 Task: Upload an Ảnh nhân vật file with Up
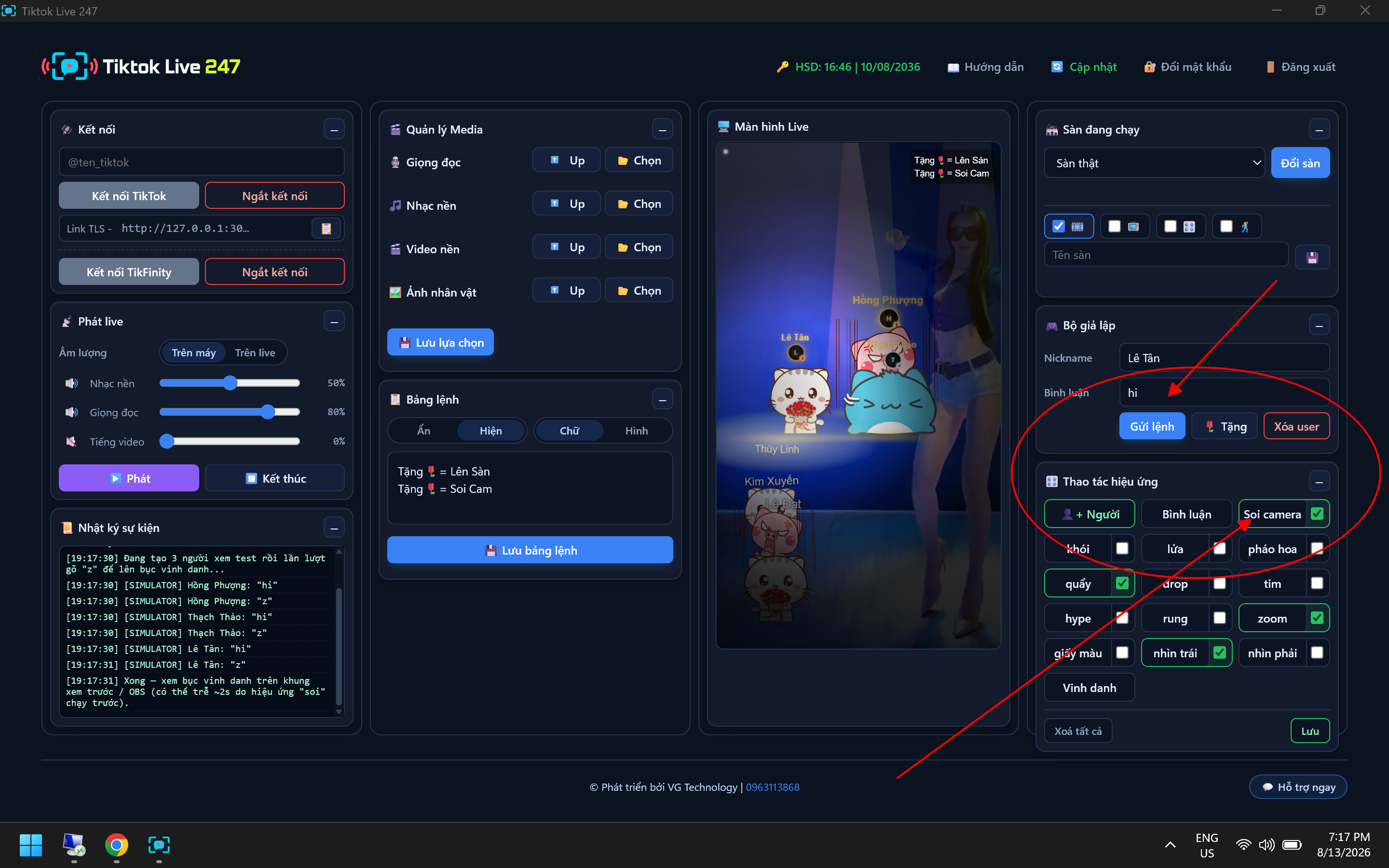tap(567, 290)
